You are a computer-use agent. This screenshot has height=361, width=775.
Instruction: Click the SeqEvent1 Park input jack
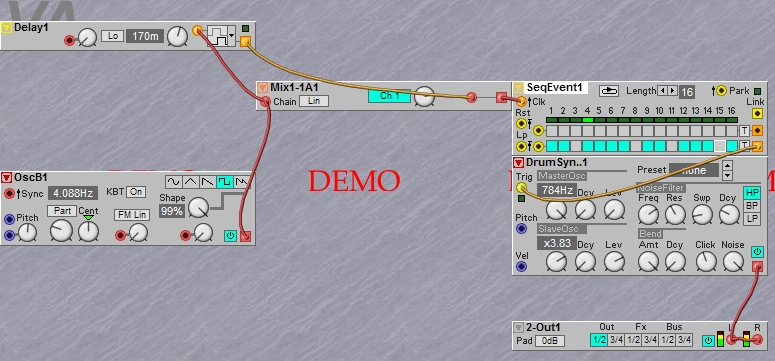pos(721,90)
